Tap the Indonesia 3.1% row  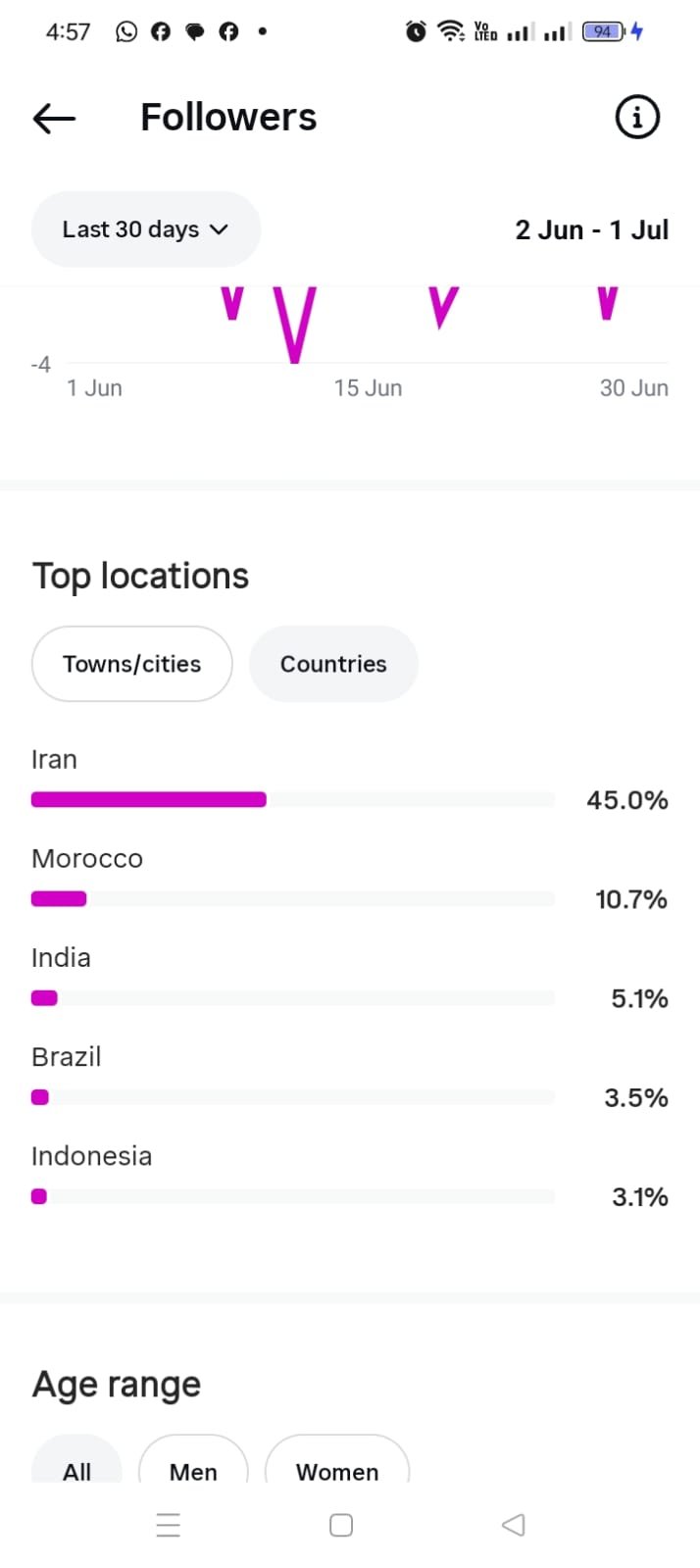[350, 1178]
